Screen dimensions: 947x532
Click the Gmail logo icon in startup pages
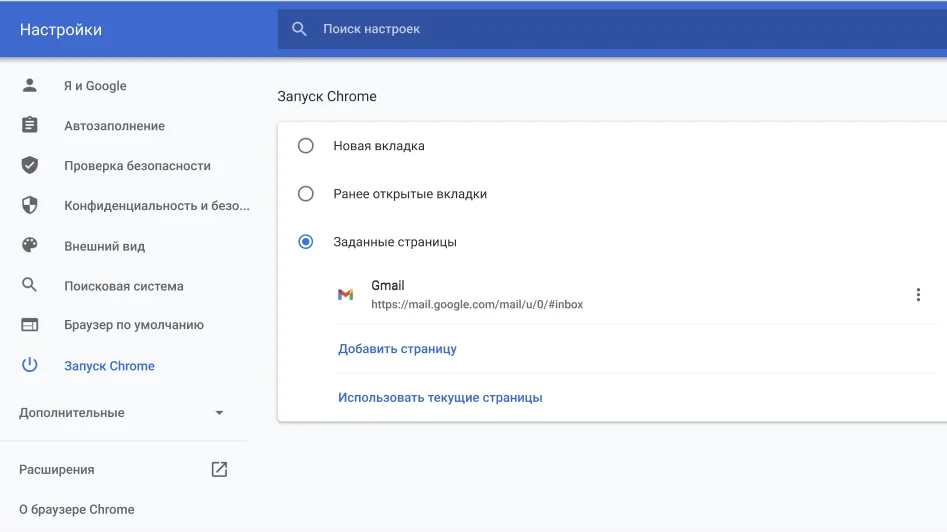[x=345, y=294]
